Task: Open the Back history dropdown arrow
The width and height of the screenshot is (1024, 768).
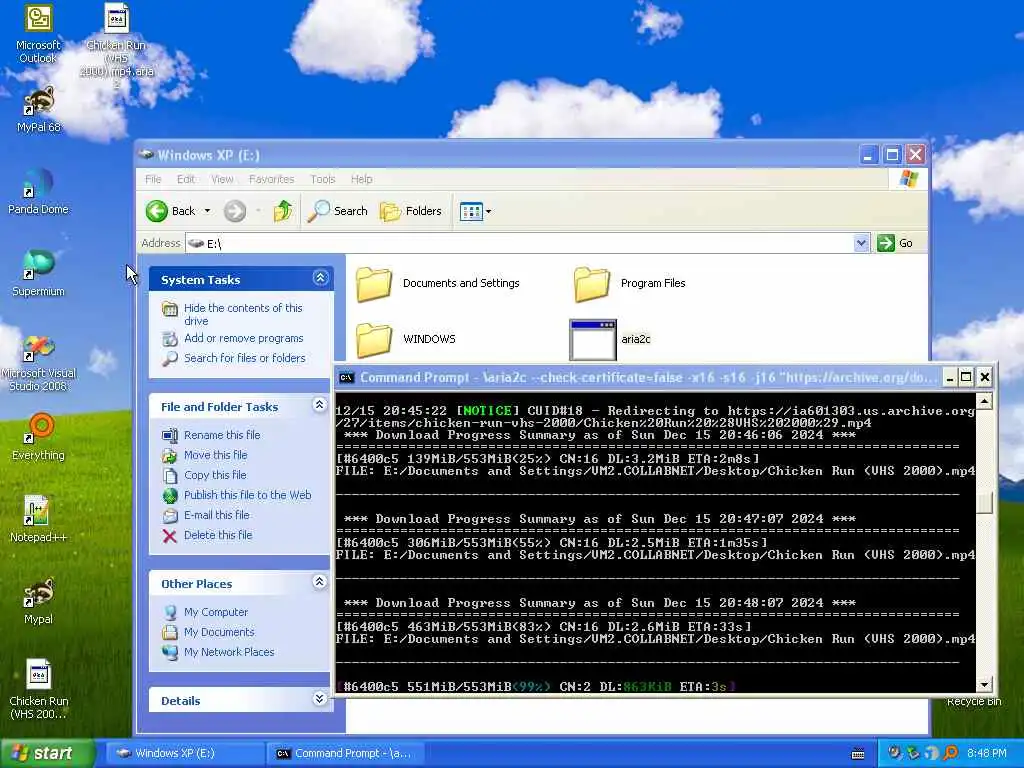Action: pos(208,211)
